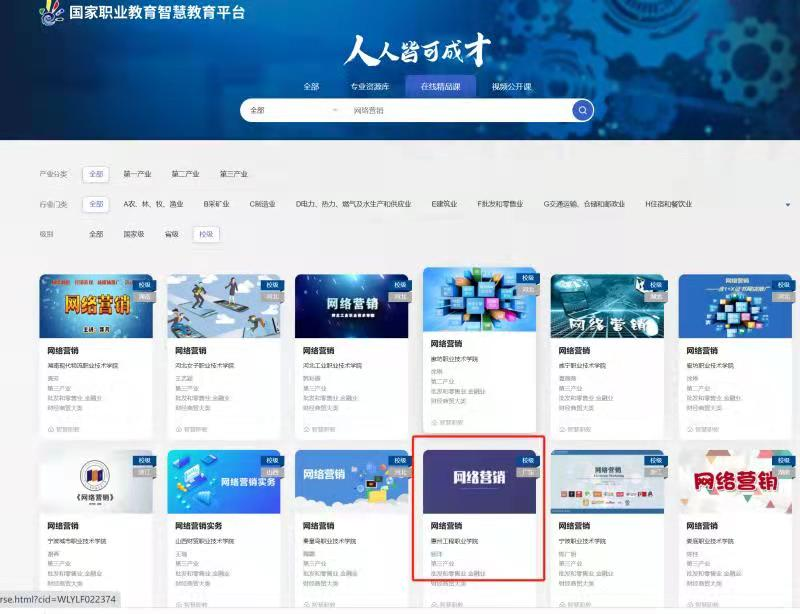Choose the E建筑业 industry filter
Viewport: 800px width, 614px height.
pos(444,204)
